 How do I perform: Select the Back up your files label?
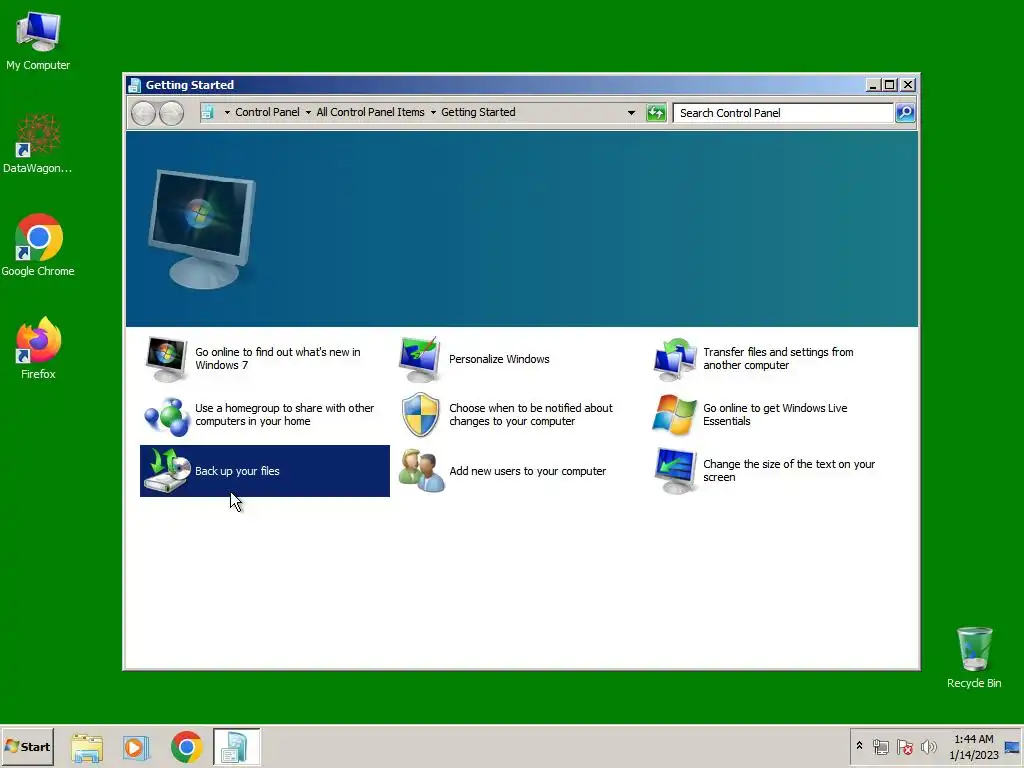pos(237,471)
